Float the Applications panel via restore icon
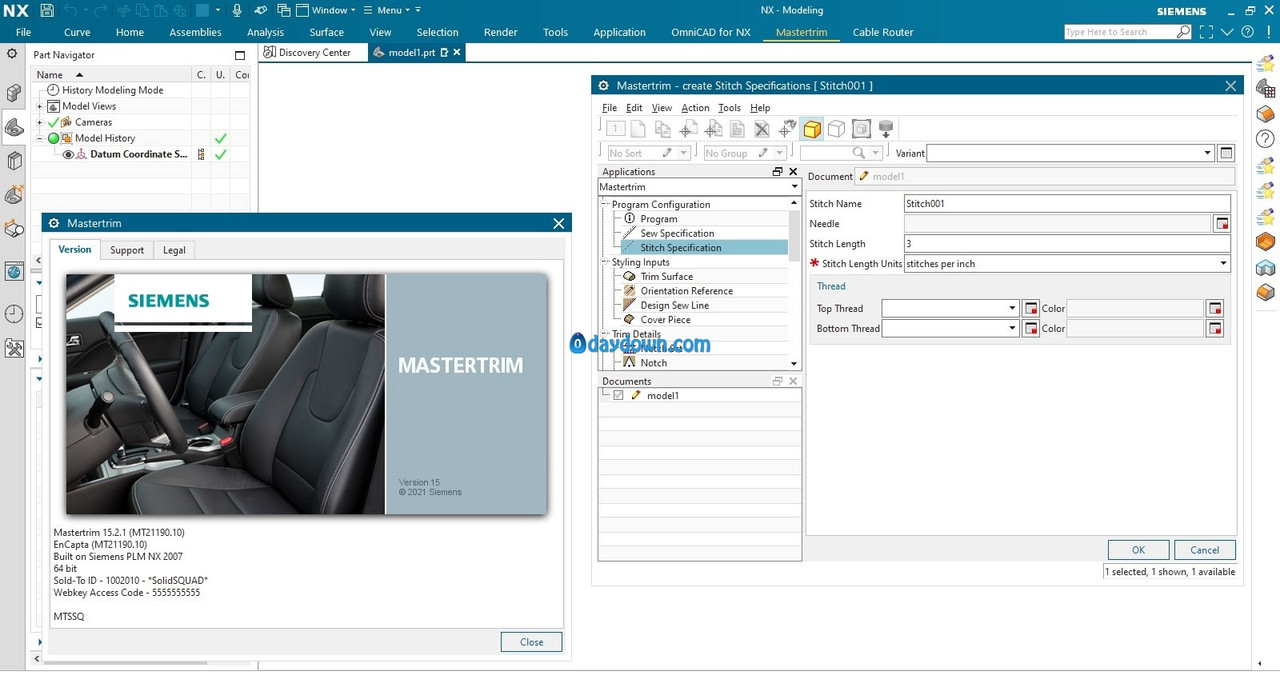Image resolution: width=1280 pixels, height=687 pixels. [778, 172]
